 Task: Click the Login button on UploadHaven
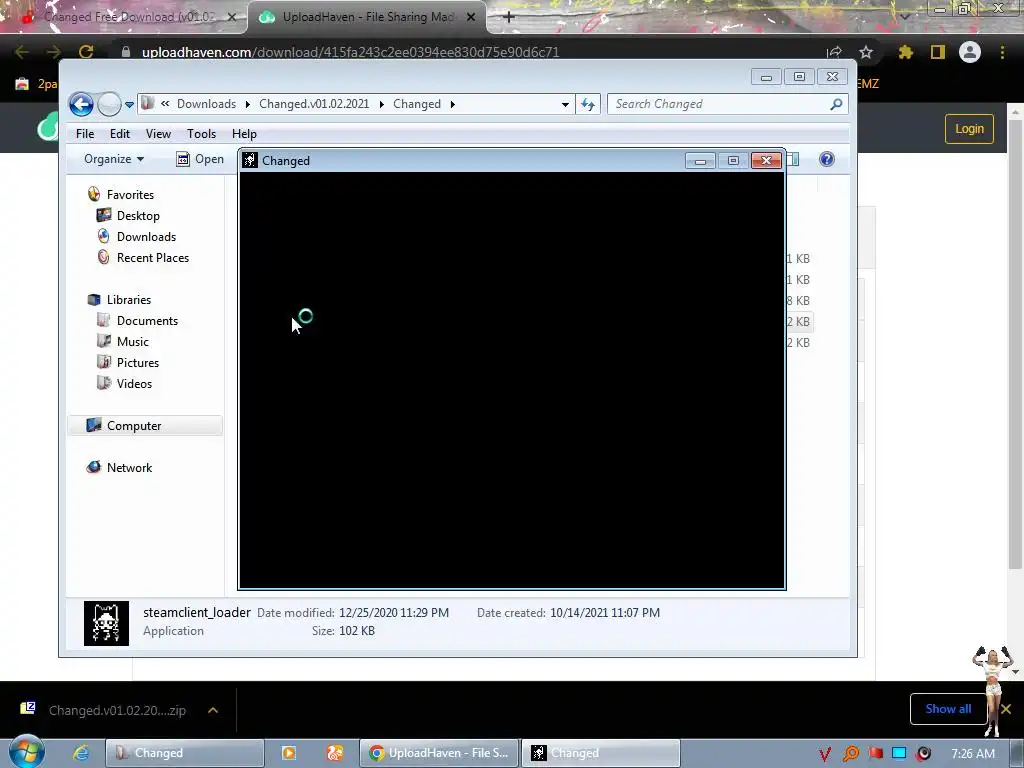(969, 129)
